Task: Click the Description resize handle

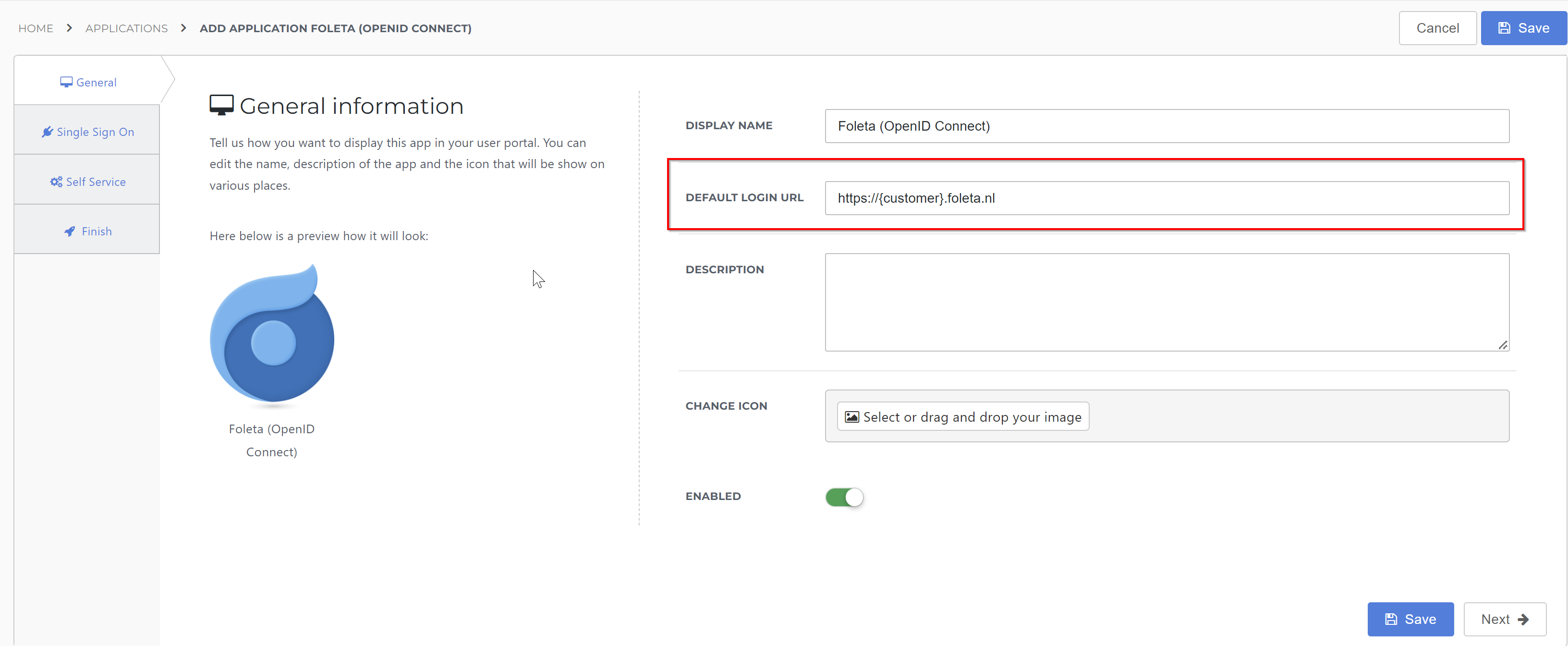Action: (x=1503, y=345)
